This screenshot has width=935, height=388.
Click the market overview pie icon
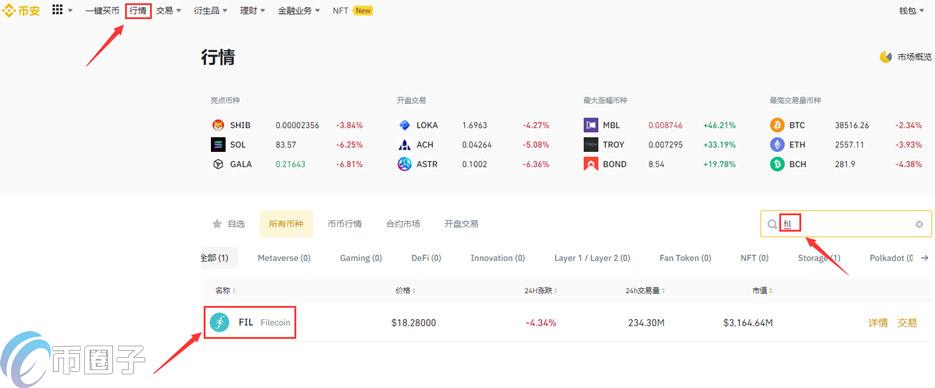pyautogui.click(x=886, y=57)
